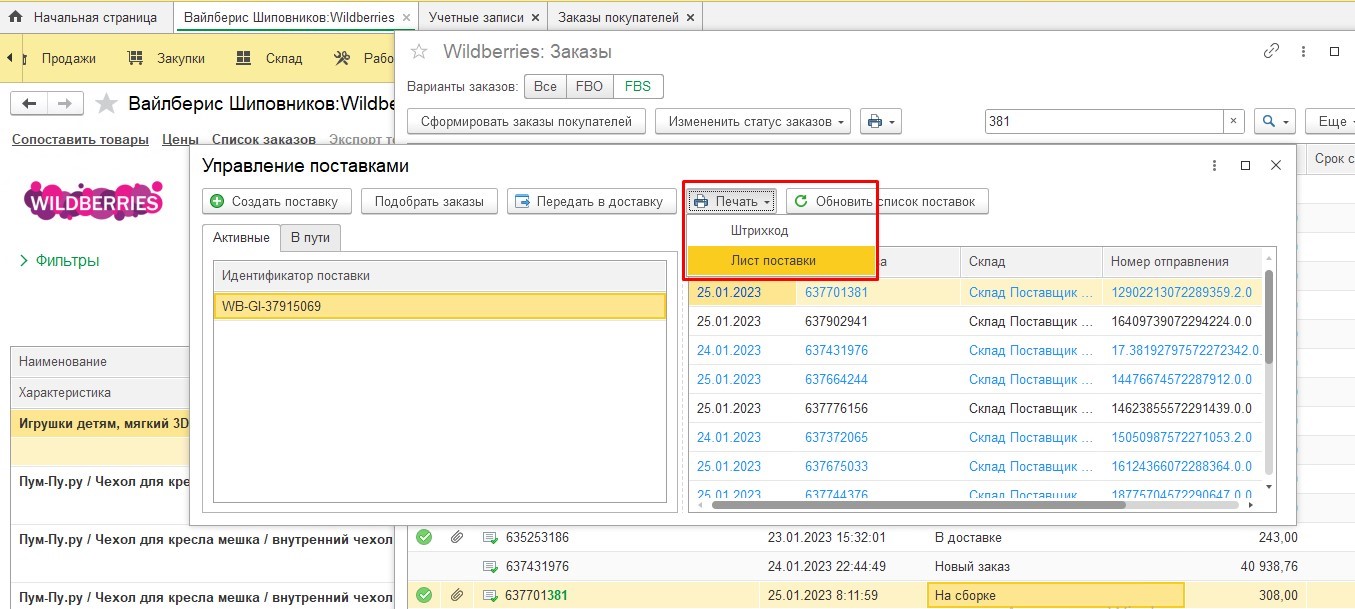This screenshot has width=1355, height=609.
Task: Expand the Фильтры section
Action: pos(60,261)
